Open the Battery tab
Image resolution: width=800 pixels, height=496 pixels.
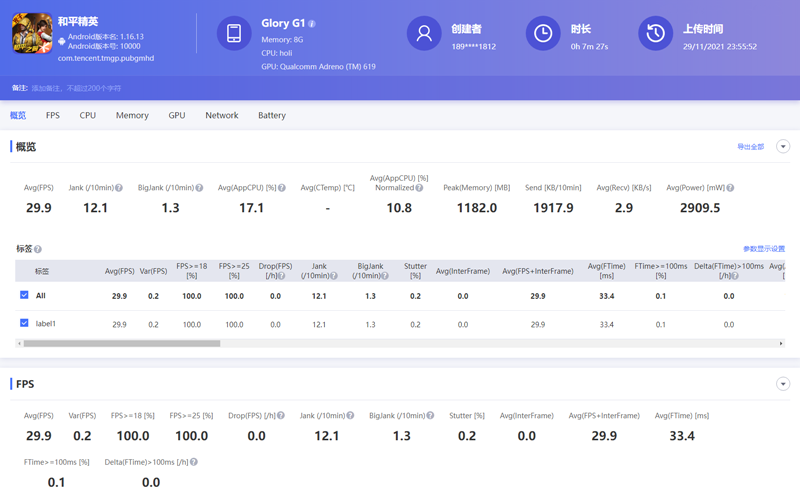coord(272,116)
